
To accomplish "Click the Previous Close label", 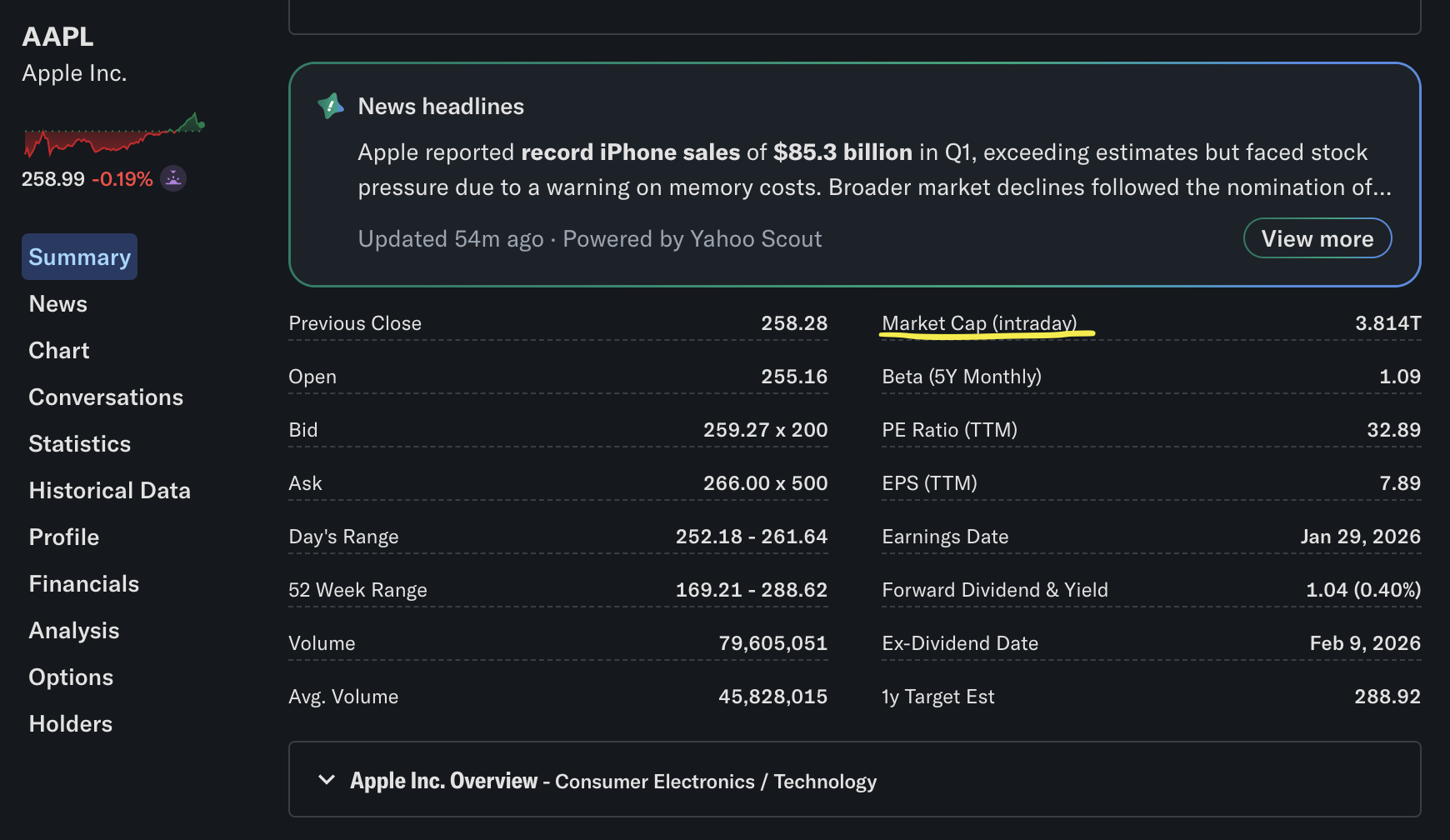I will click(355, 323).
